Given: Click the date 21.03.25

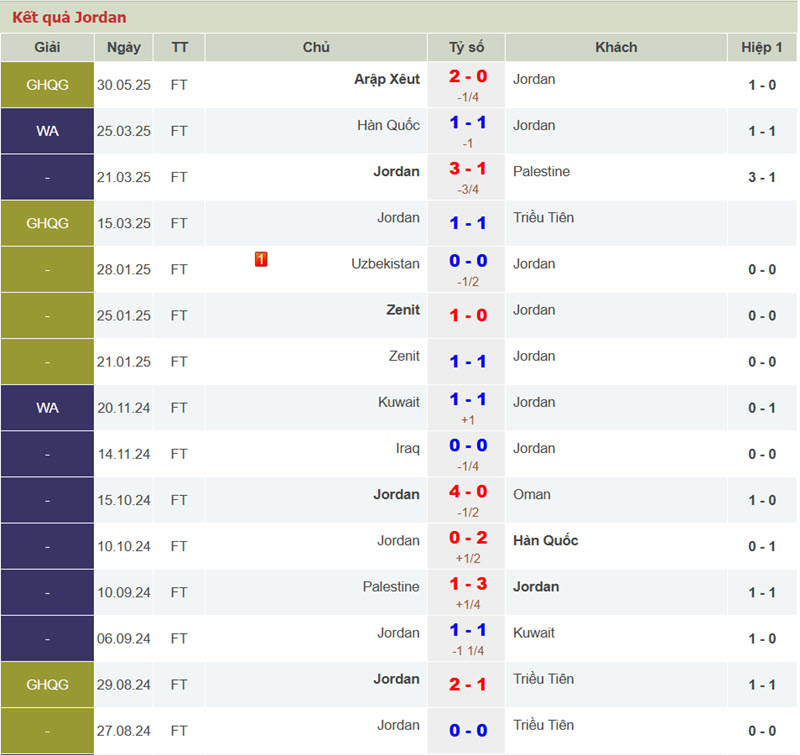Looking at the screenshot, I should point(124,178).
